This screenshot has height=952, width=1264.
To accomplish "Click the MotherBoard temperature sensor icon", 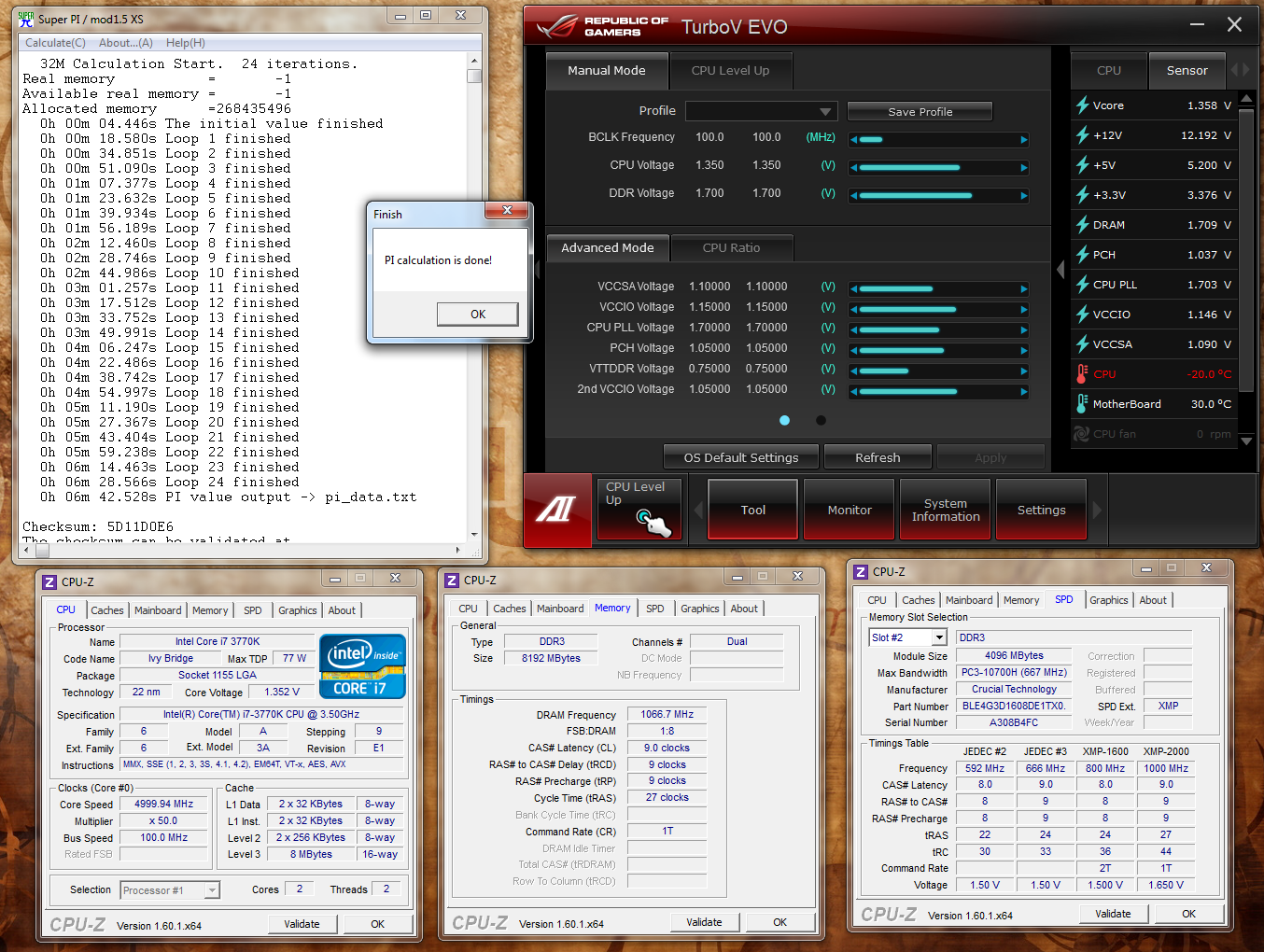I will 1082,404.
